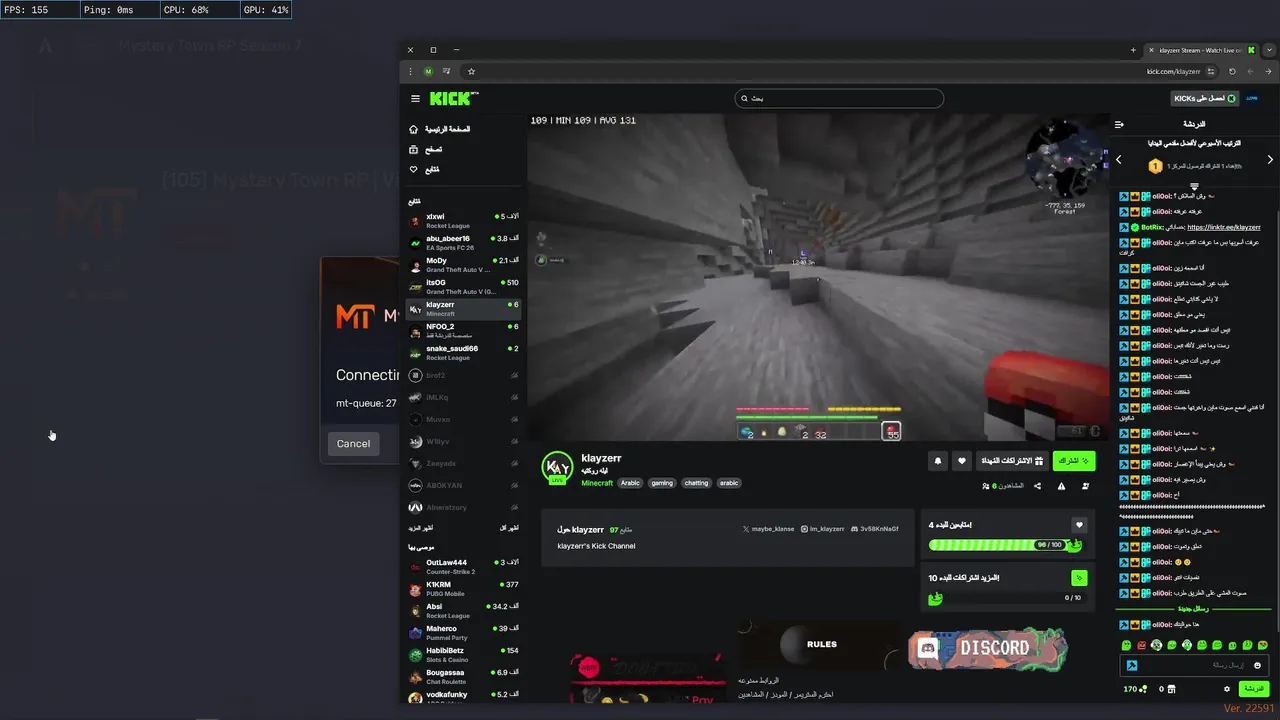The height and width of the screenshot is (720, 1280).
Task: Select klayzerr channel in sidebar
Action: click(x=464, y=309)
